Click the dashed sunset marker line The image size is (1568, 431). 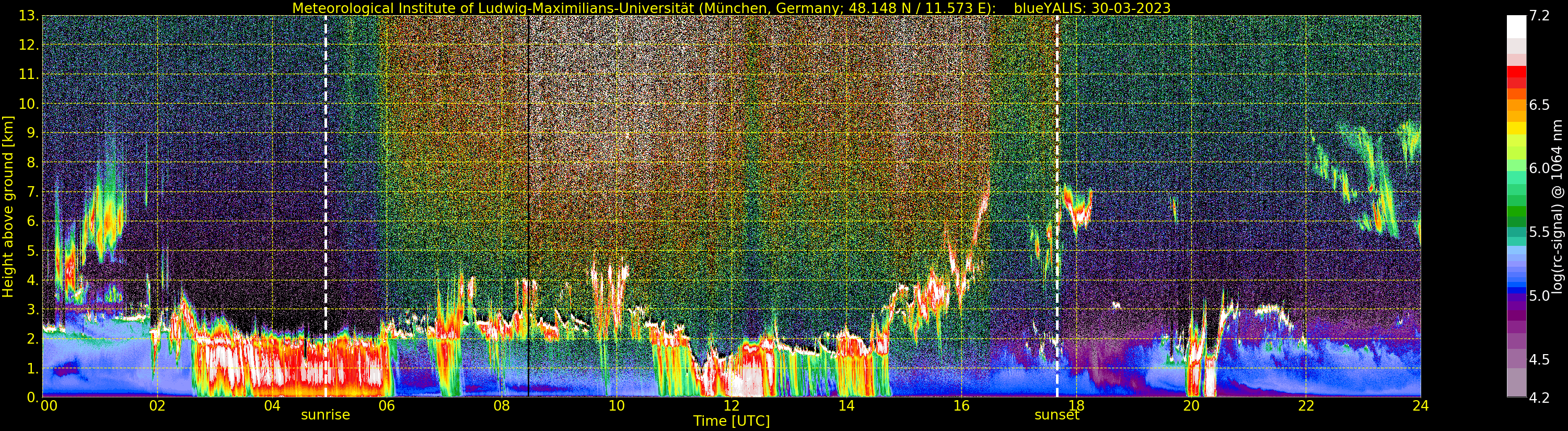1058,206
